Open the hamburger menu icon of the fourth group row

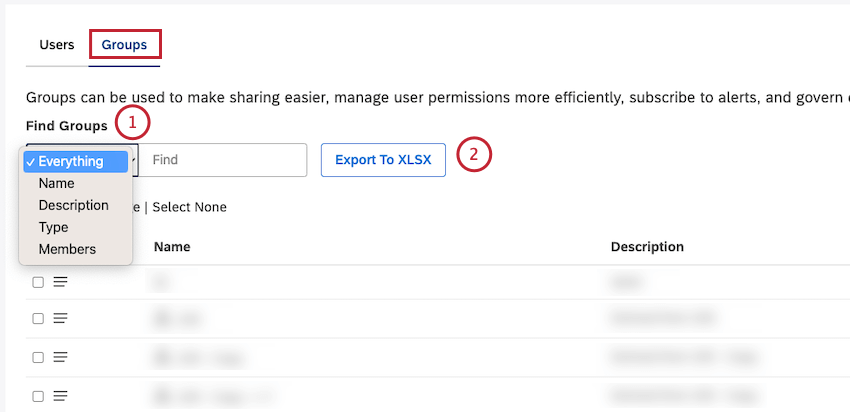point(60,396)
